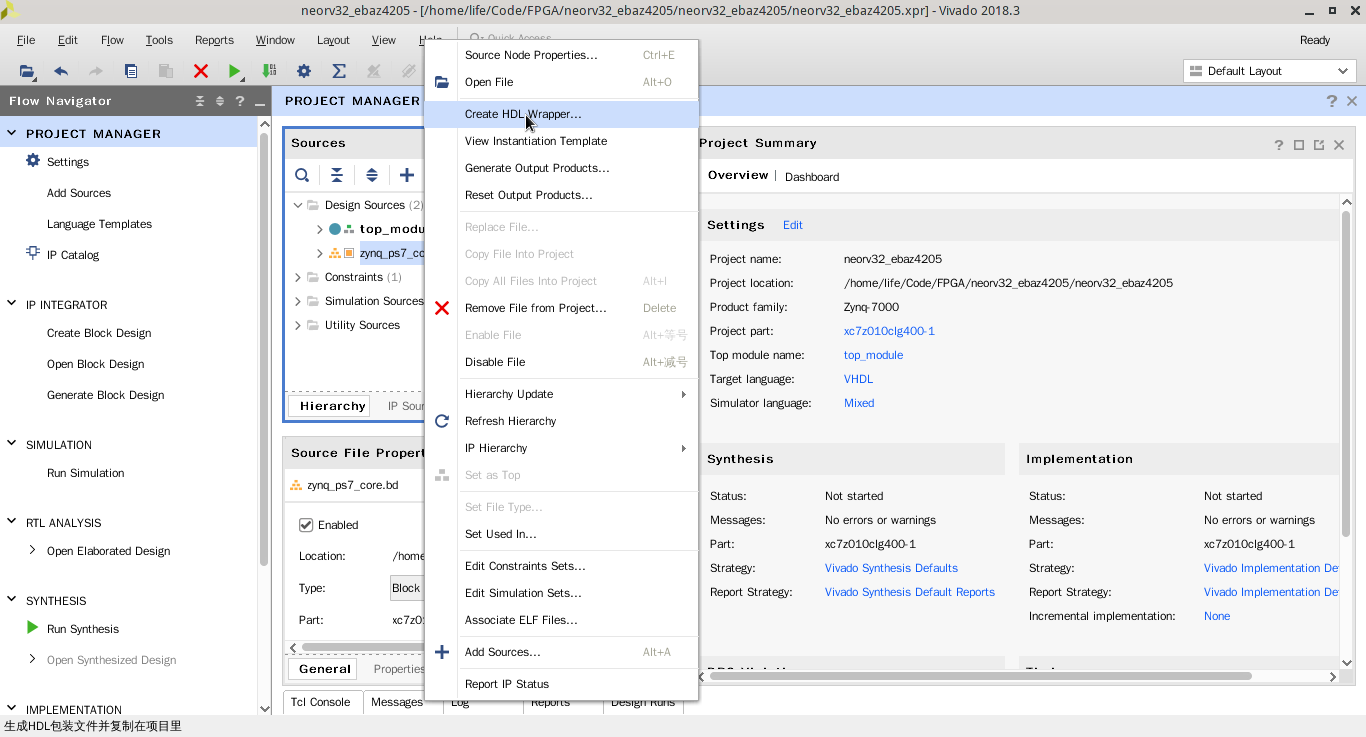Viewport: 1366px width, 737px height.
Task: Expand Open Elaborated Design entry
Action: (x=32, y=550)
